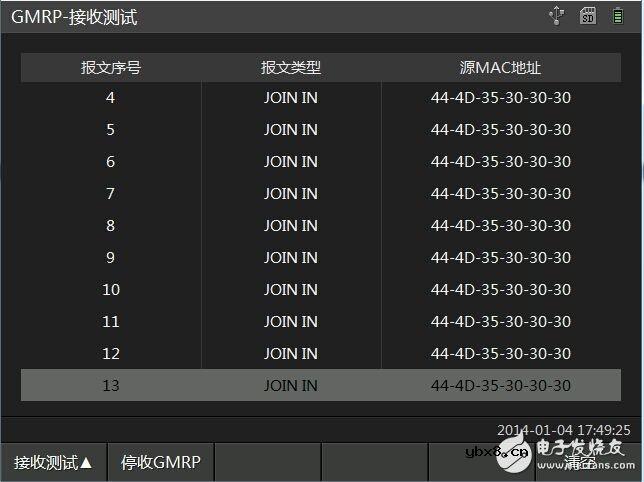The image size is (644, 482).
Task: Click the date and time display 2014-01-04
Action: coord(564,430)
